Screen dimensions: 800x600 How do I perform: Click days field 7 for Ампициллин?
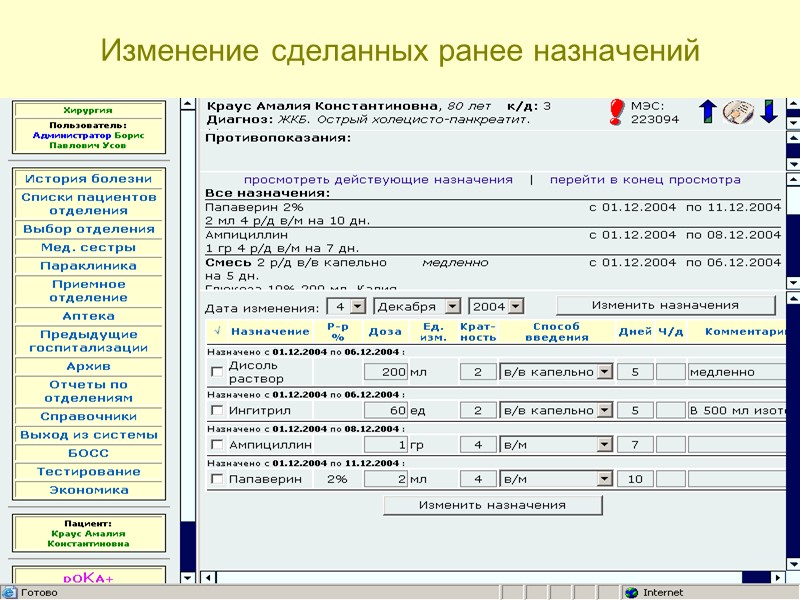(635, 444)
